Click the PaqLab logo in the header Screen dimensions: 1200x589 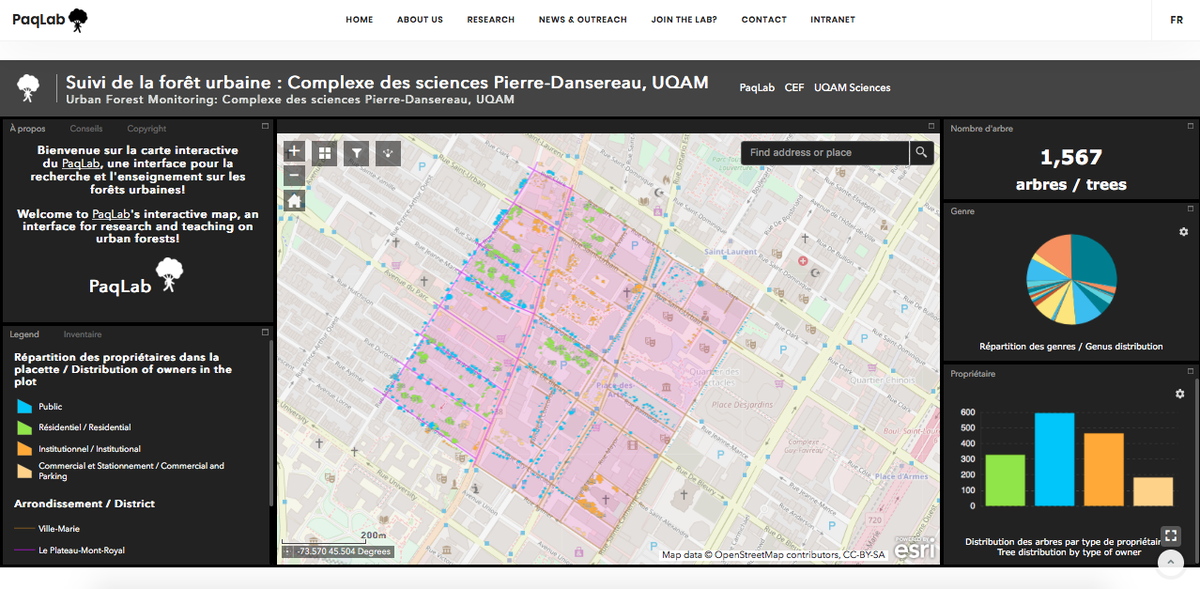(x=50, y=19)
